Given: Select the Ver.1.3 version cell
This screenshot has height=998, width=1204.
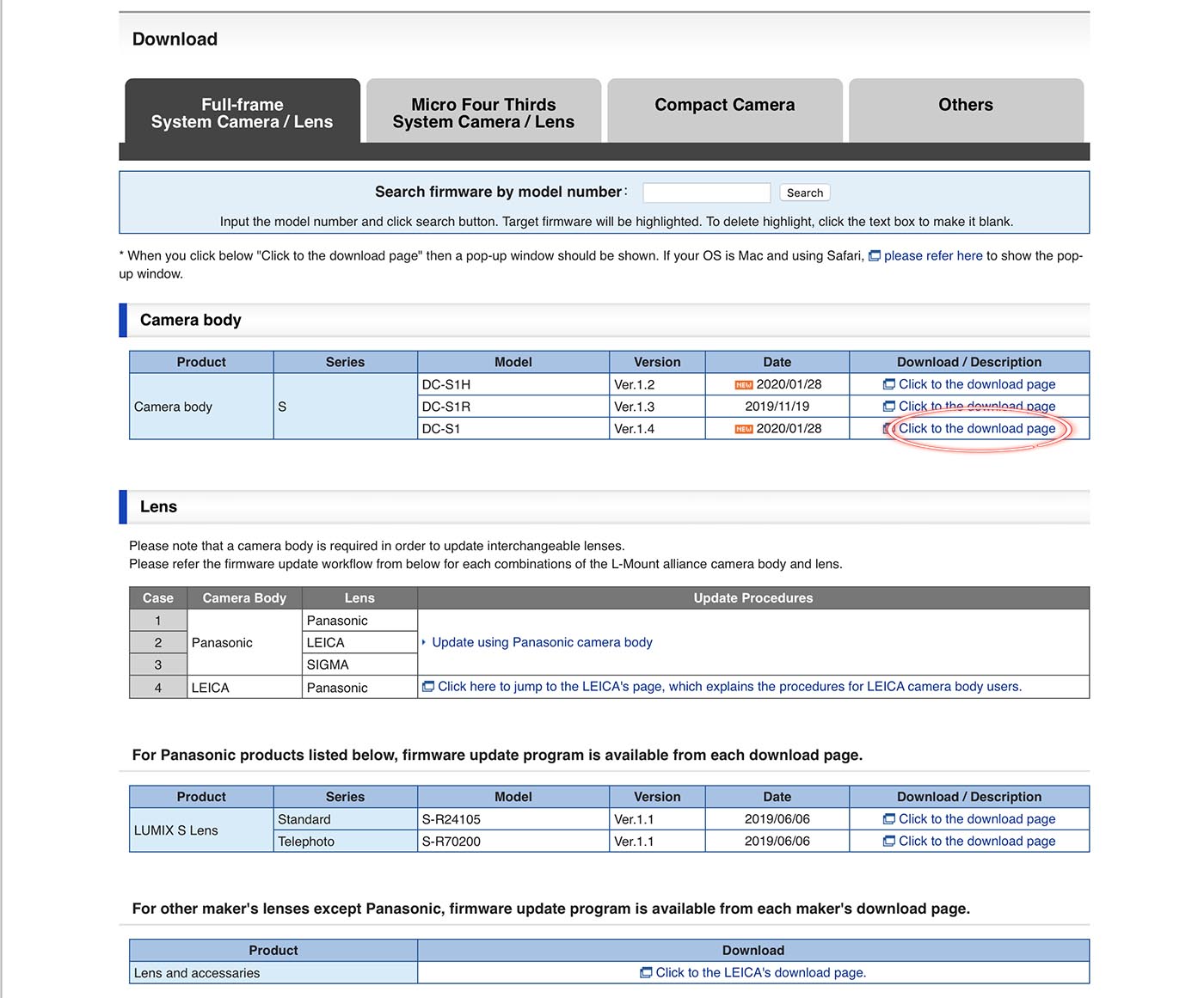Looking at the screenshot, I should (x=657, y=407).
